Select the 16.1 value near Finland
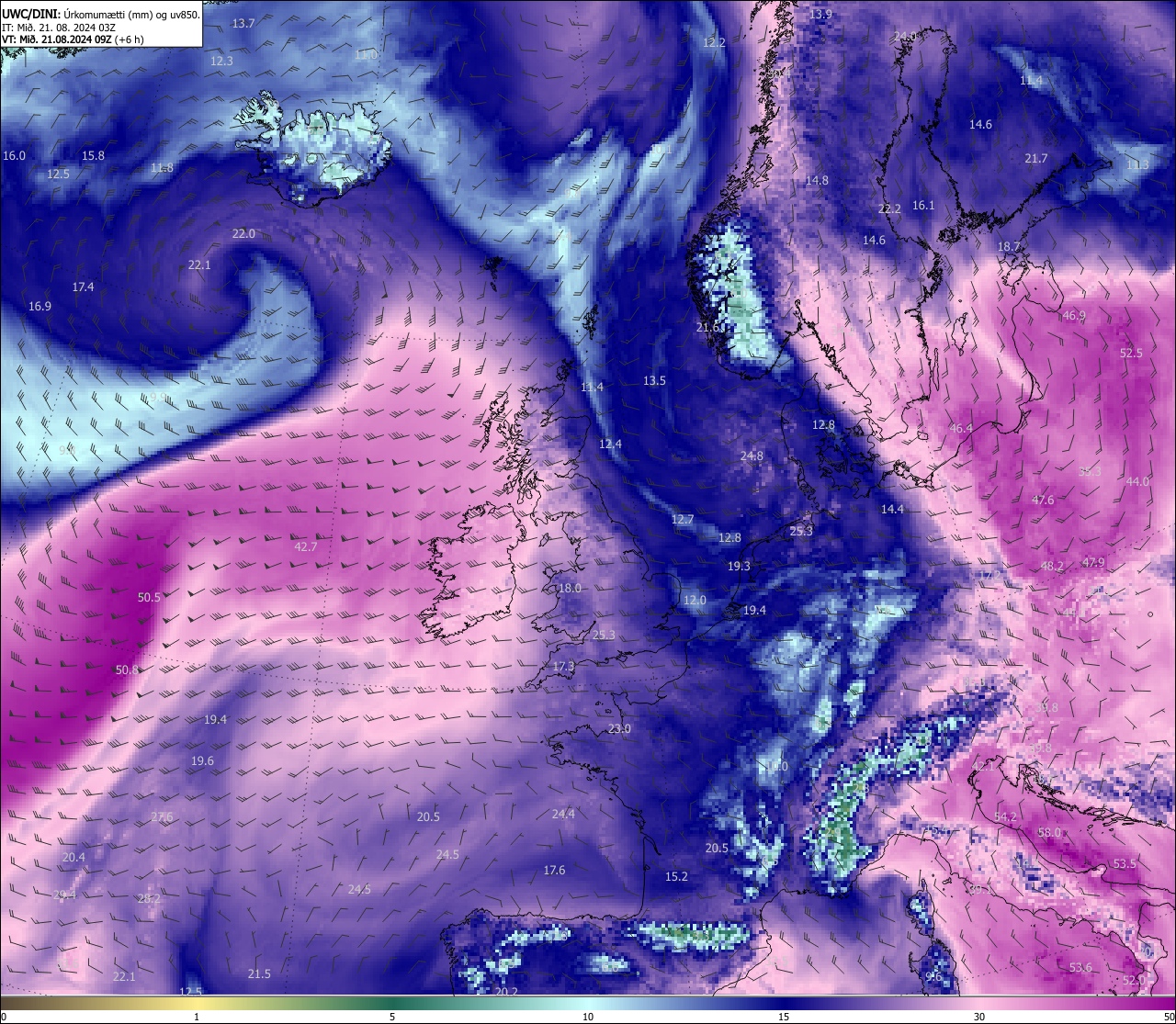The image size is (1176, 1024). coord(923,205)
